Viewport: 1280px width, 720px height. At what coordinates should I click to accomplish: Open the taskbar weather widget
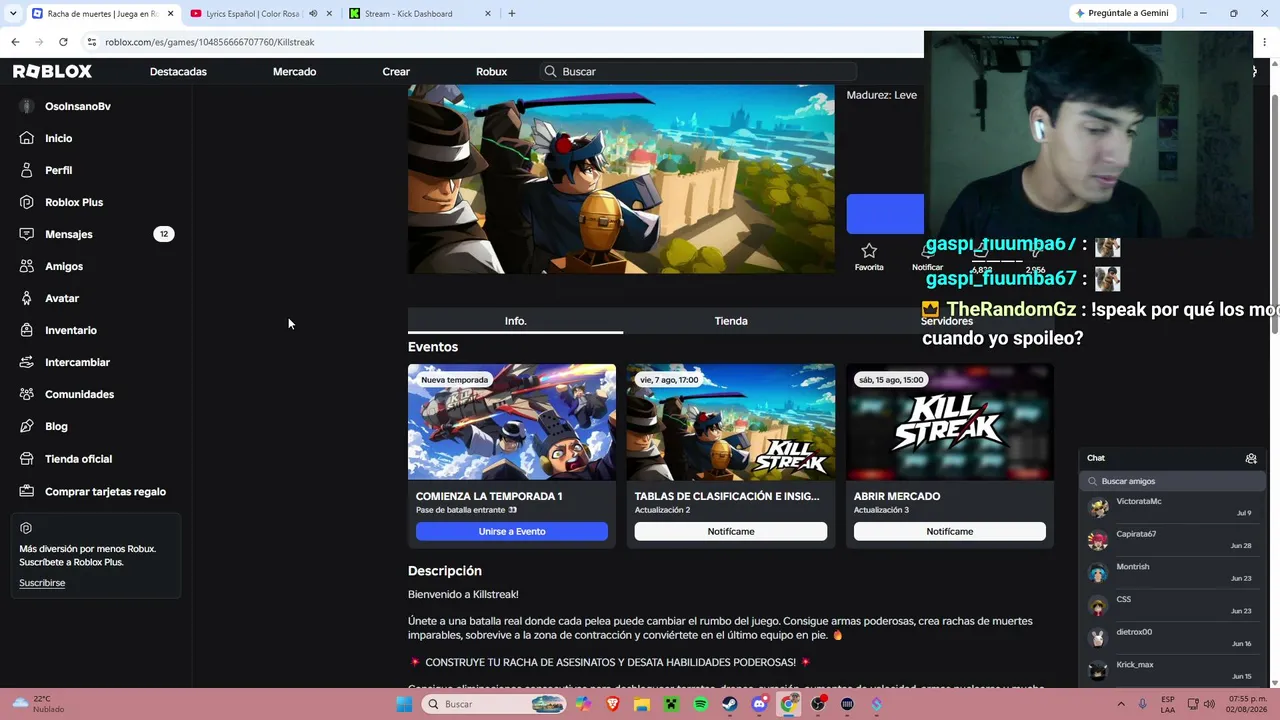40,704
